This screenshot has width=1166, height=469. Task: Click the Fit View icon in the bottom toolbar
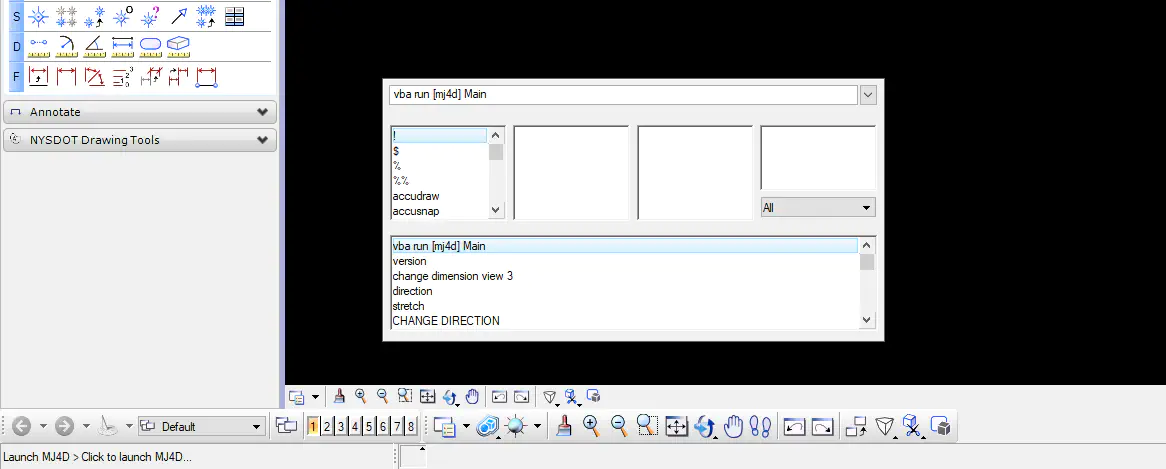[676, 427]
